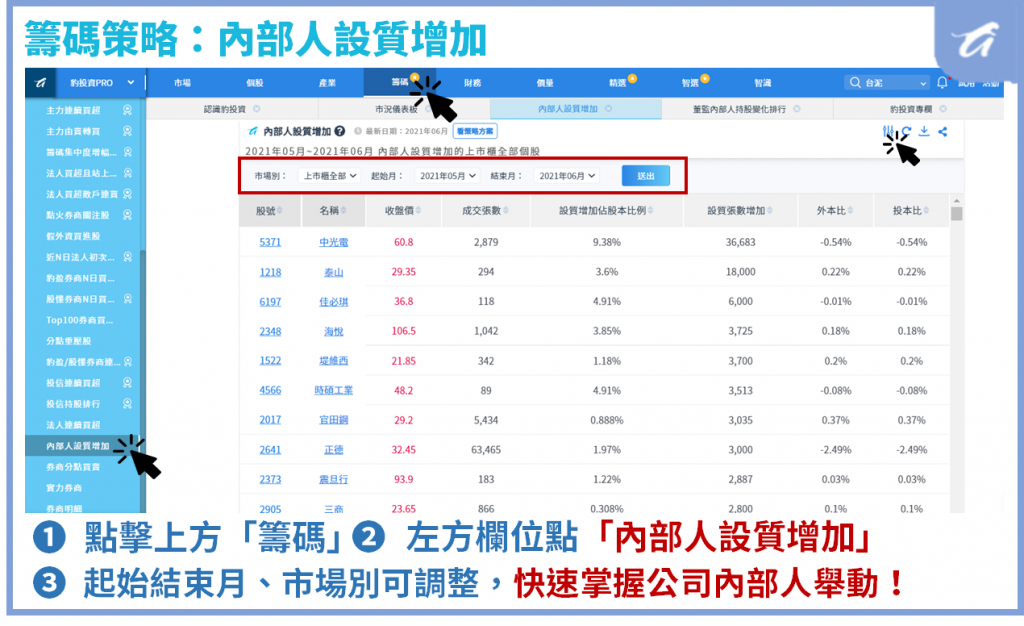Select 實力券商 in the sidebar
Screen dimensions: 1024x626
pos(64,488)
